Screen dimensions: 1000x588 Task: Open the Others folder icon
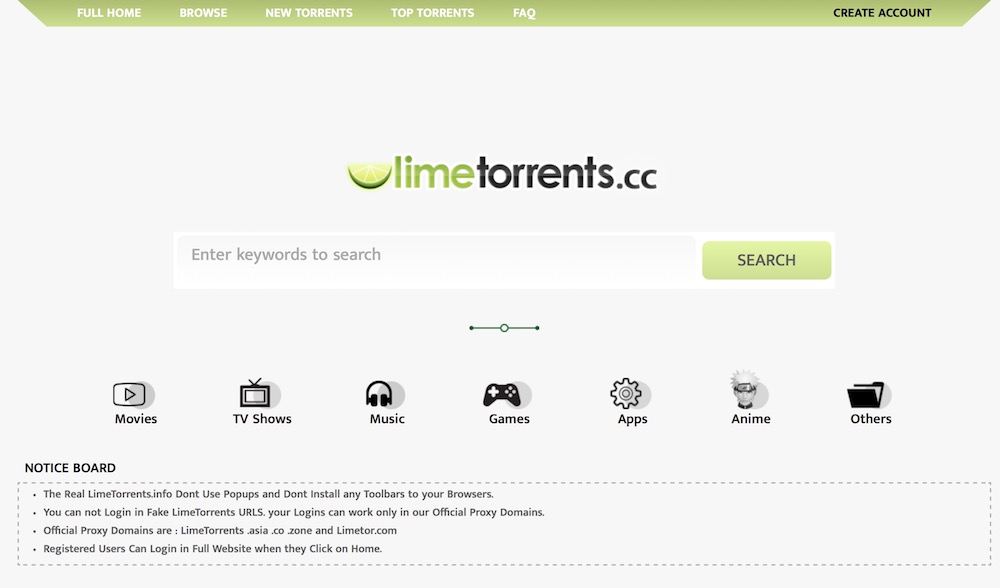pyautogui.click(x=868, y=395)
